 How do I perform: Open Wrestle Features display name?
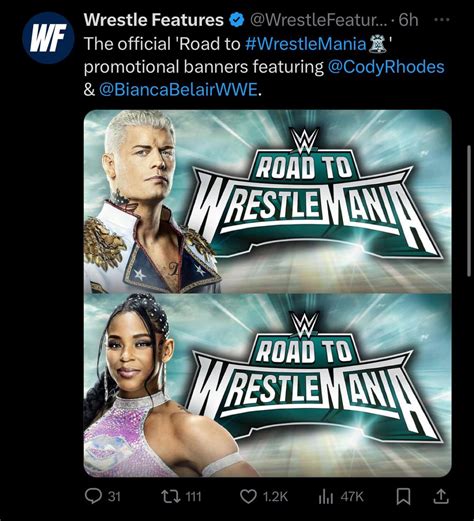pyautogui.click(x=154, y=20)
